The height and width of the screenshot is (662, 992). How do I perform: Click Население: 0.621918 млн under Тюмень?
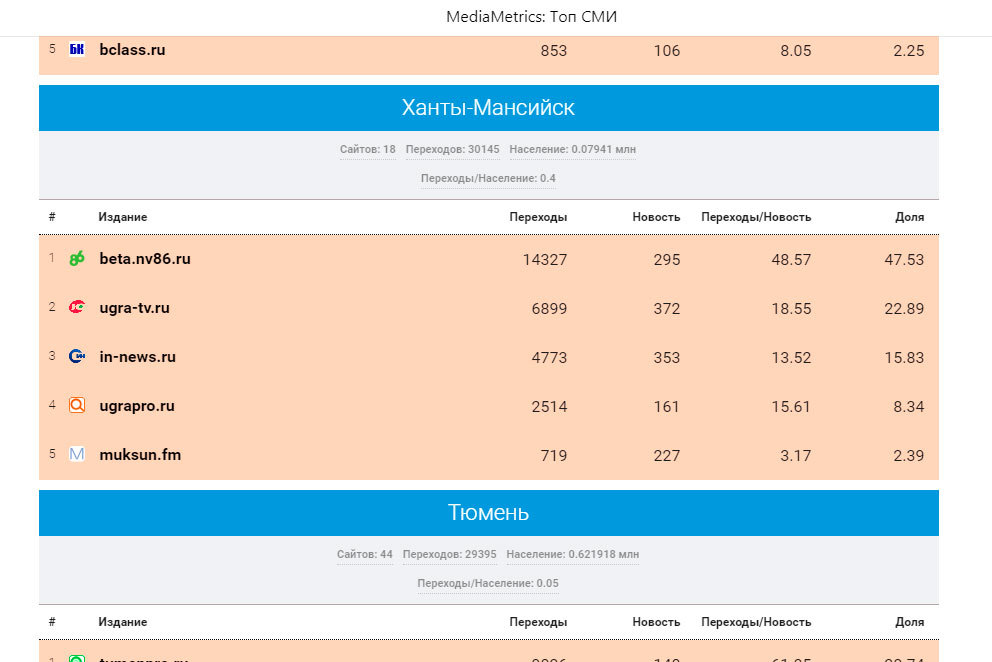click(572, 555)
